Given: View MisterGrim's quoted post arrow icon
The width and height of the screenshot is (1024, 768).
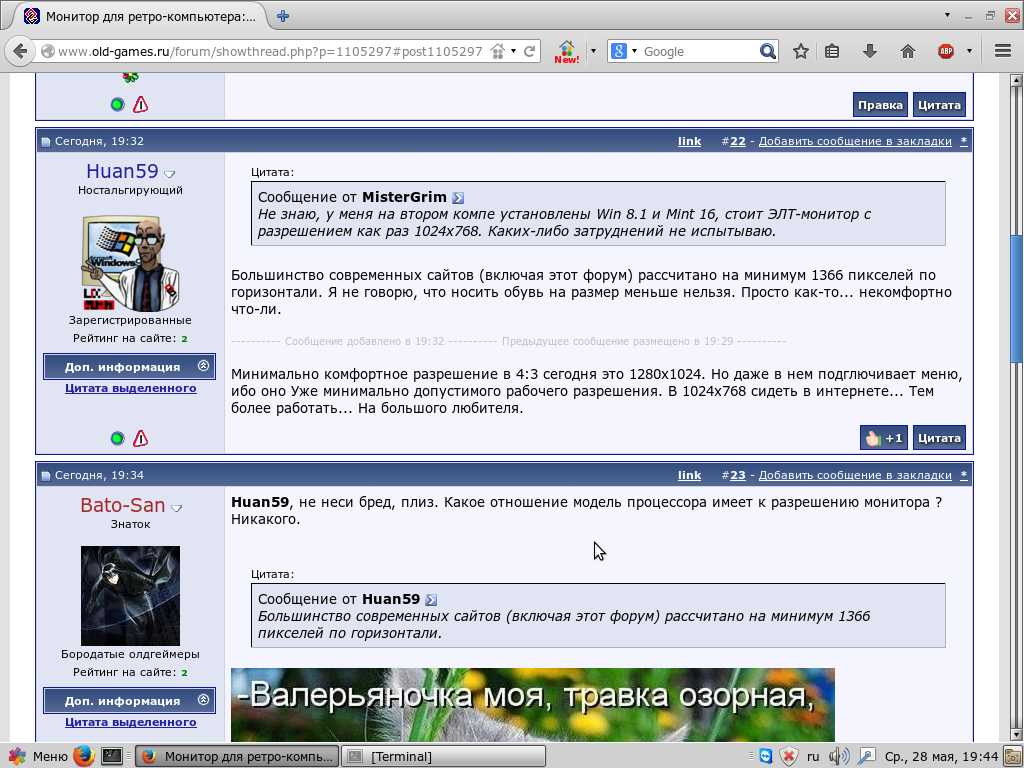Looking at the screenshot, I should (458, 197).
